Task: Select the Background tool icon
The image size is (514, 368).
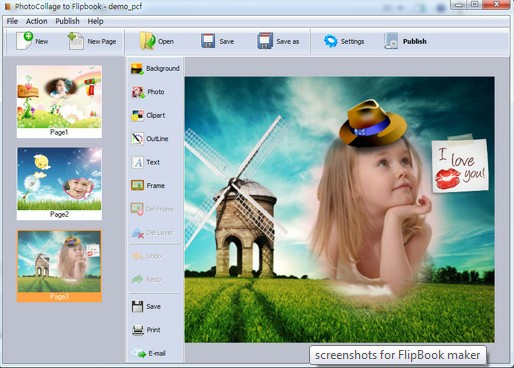Action: coord(137,68)
